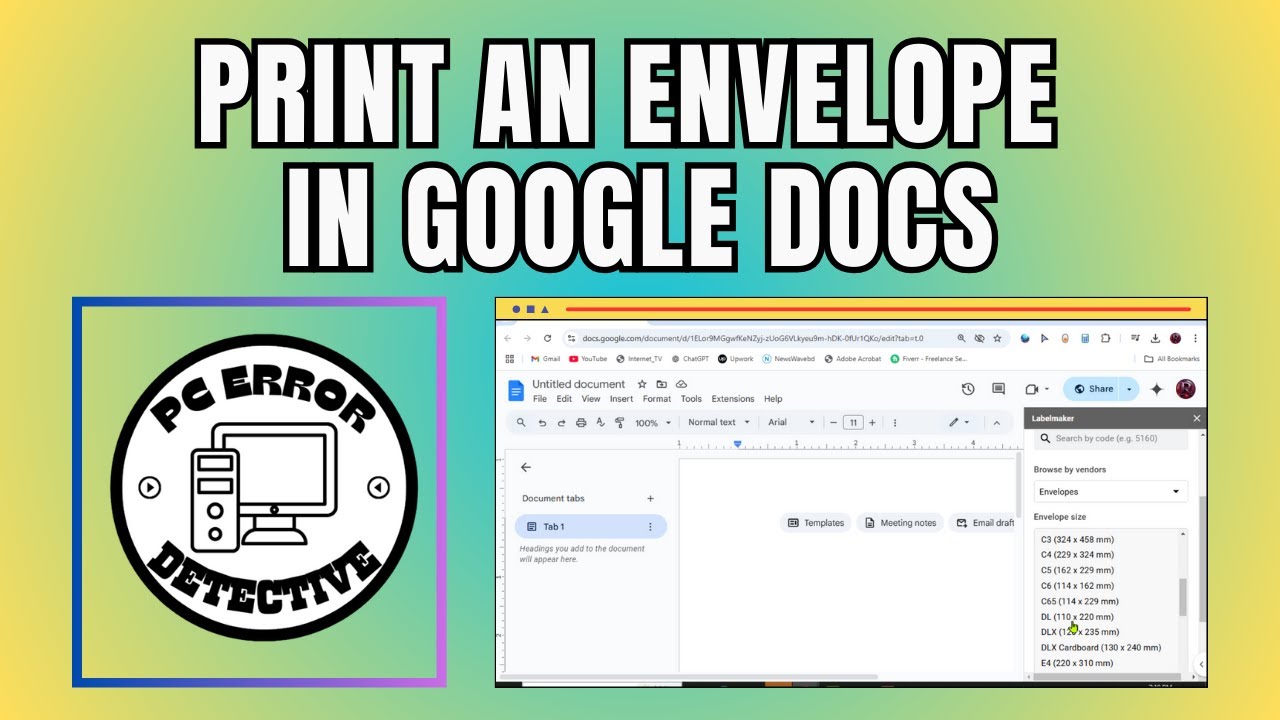Open the Help menu
The image size is (1280, 720).
pos(773,399)
